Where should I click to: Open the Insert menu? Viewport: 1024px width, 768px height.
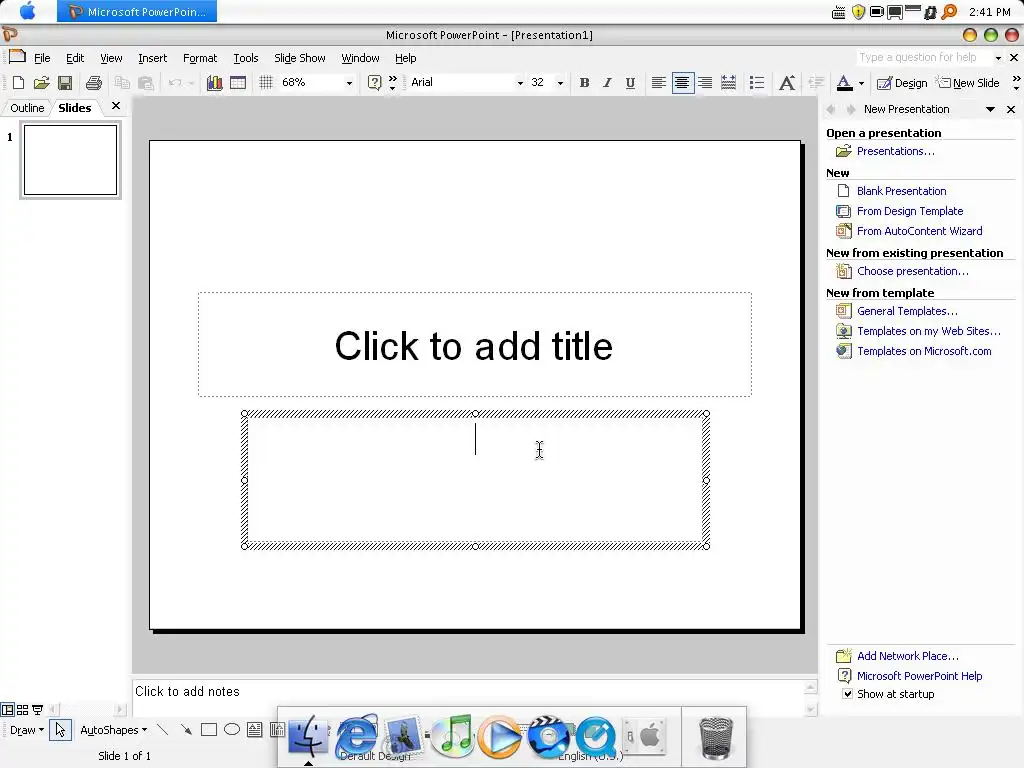152,58
